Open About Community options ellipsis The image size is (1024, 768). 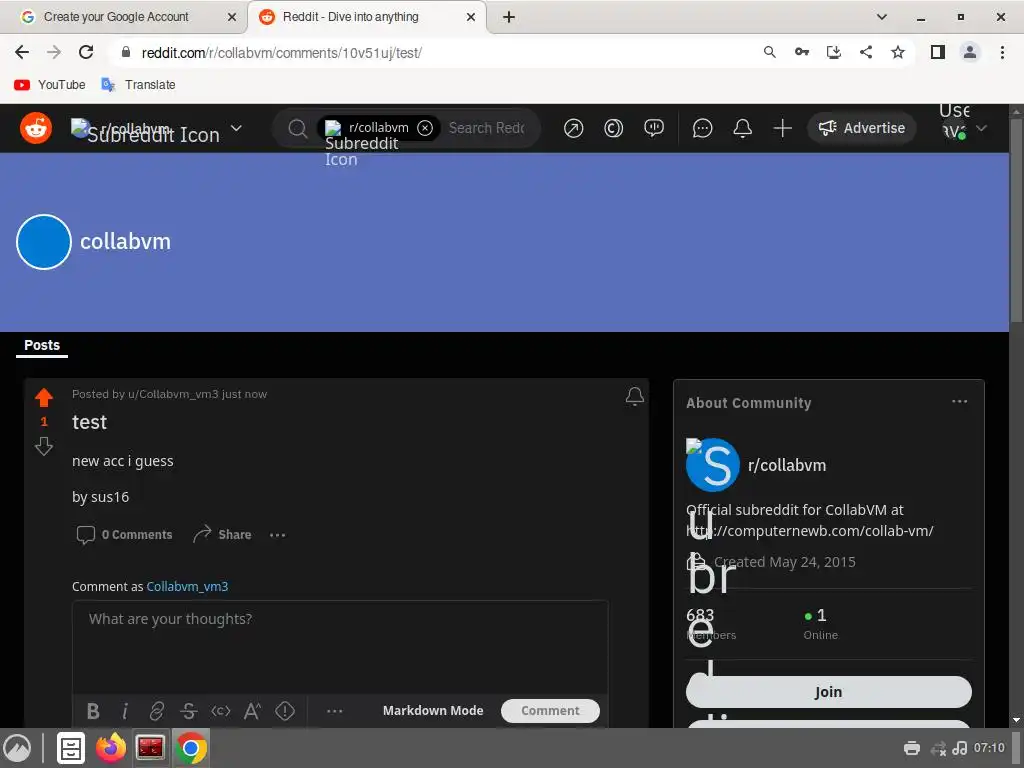(959, 402)
